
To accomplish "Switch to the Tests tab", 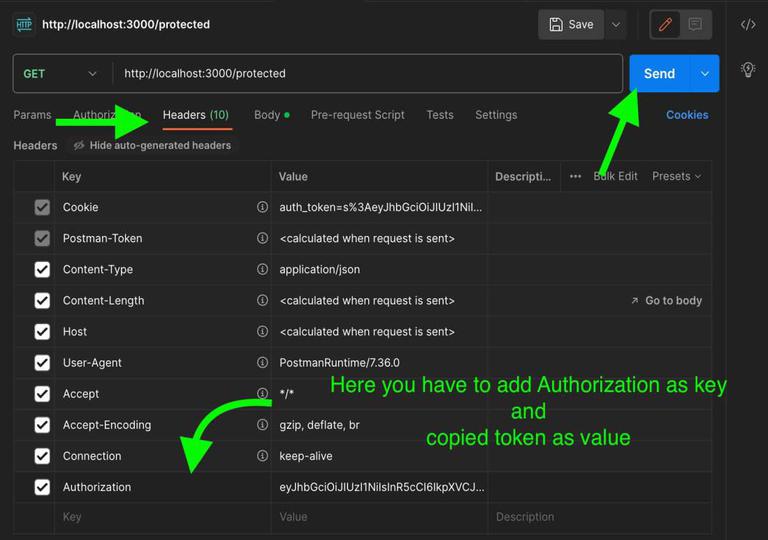I will click(x=440, y=115).
